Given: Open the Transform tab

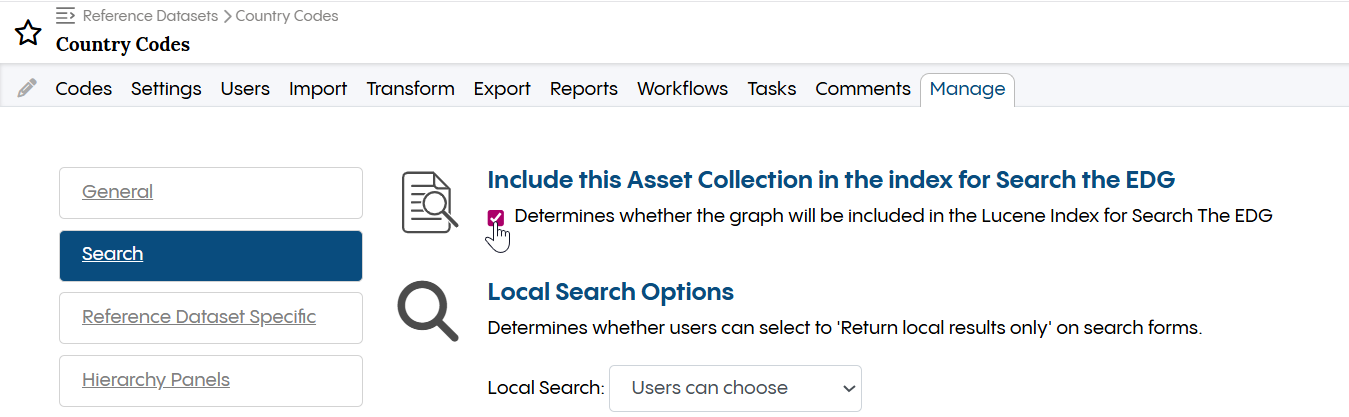Looking at the screenshot, I should (x=410, y=89).
